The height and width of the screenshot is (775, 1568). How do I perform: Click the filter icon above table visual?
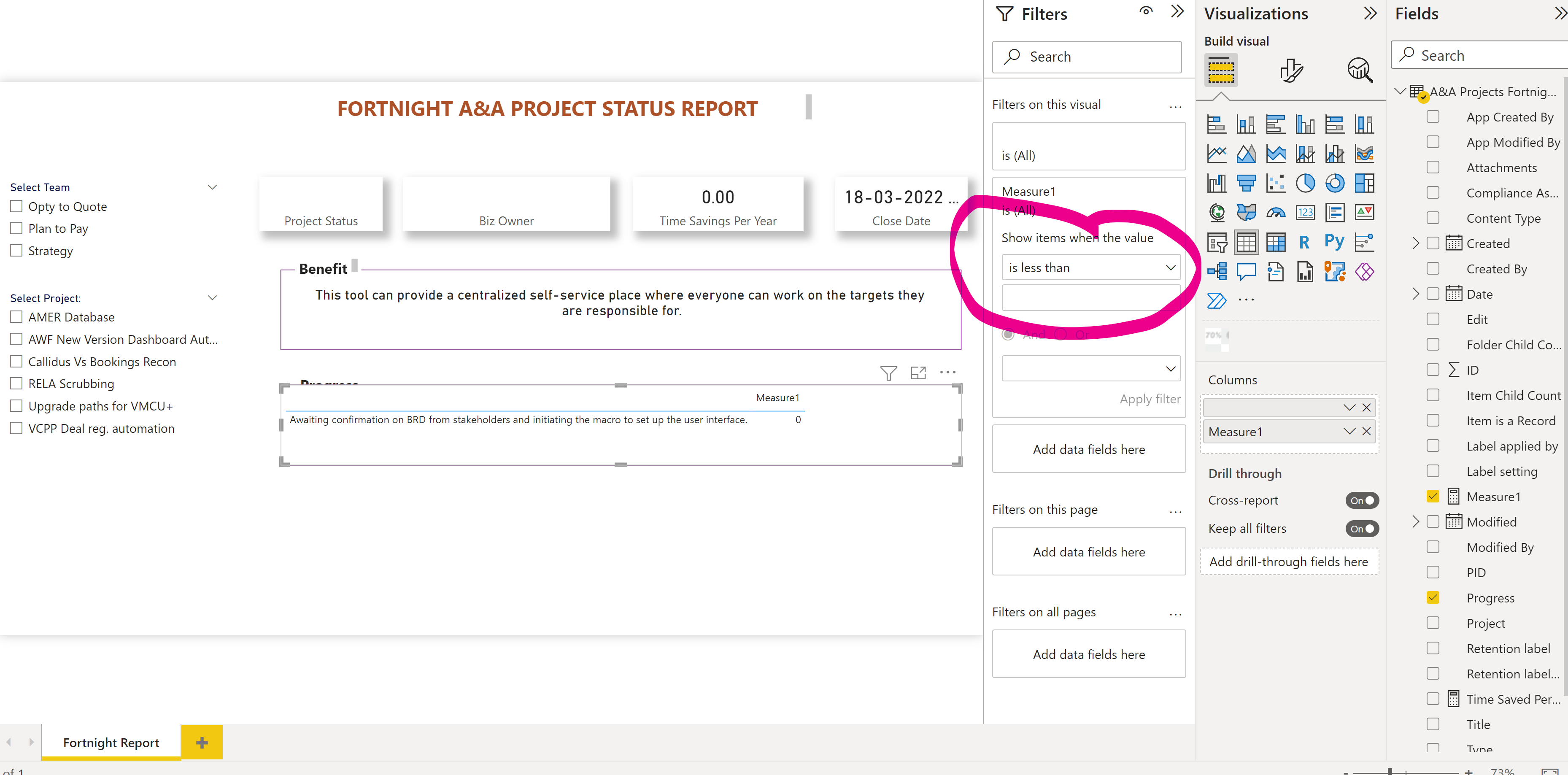point(888,373)
